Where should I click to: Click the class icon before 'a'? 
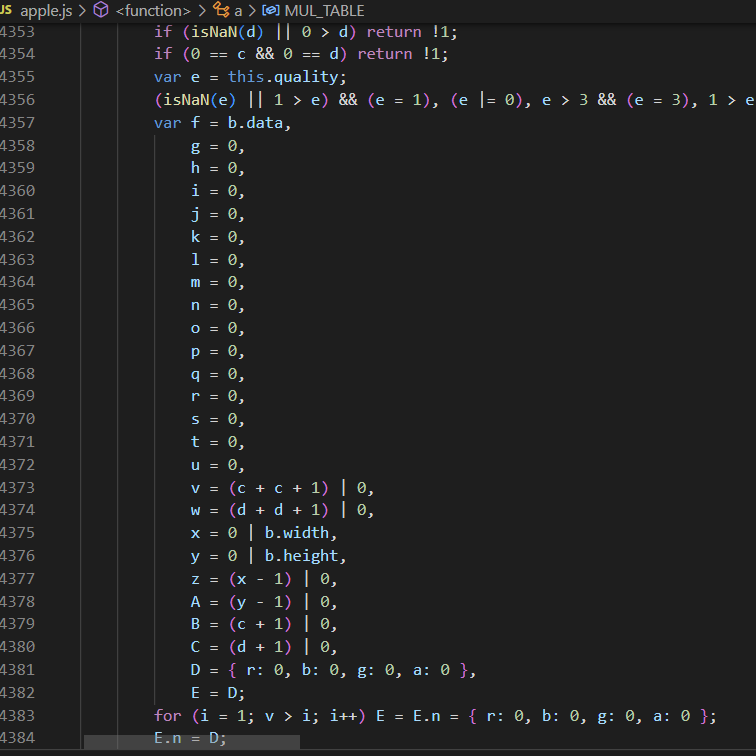(221, 10)
